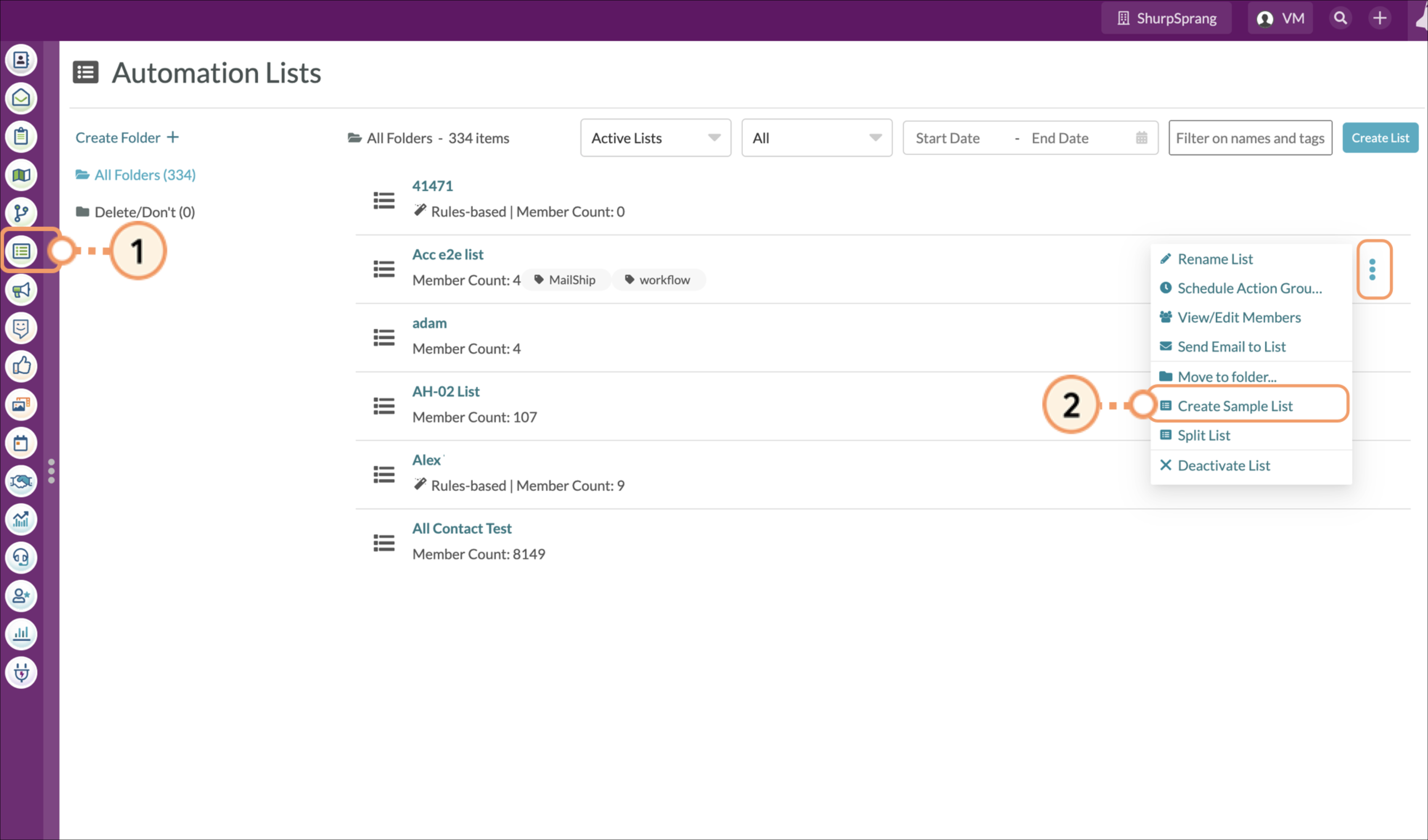Open the handshake sales sidebar icon
1428x840 pixels.
click(x=21, y=481)
